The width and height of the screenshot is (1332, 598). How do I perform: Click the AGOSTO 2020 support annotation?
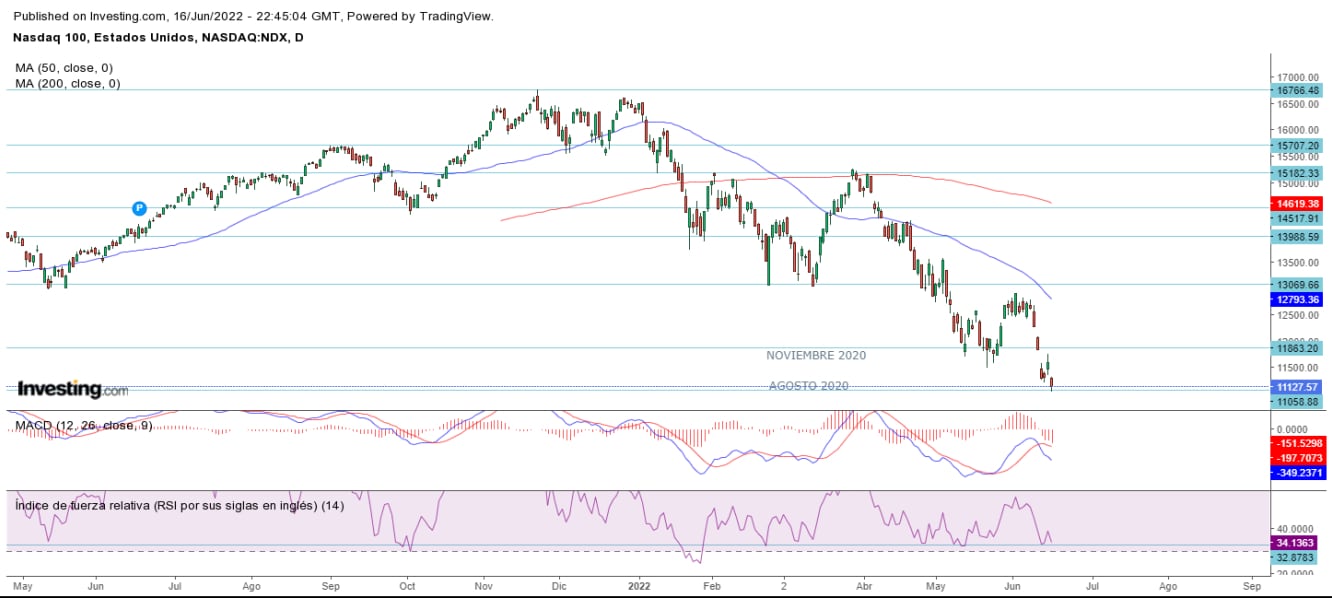tap(808, 386)
